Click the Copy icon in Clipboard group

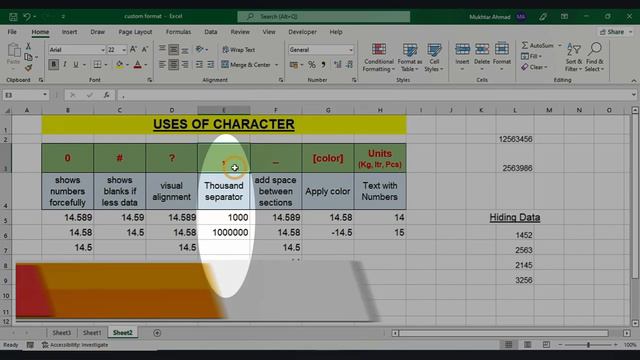click(x=28, y=57)
